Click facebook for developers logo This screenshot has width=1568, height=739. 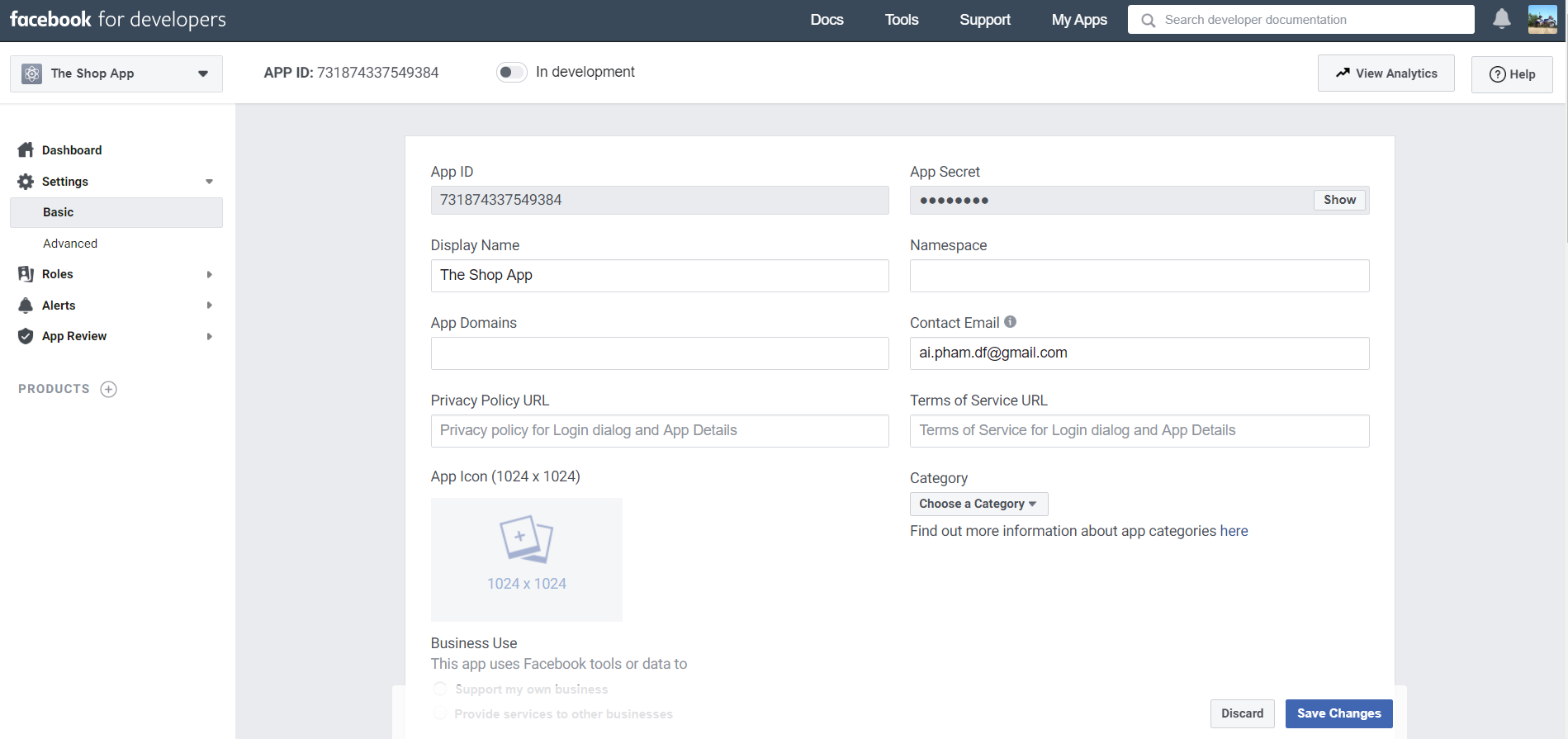pyautogui.click(x=117, y=20)
